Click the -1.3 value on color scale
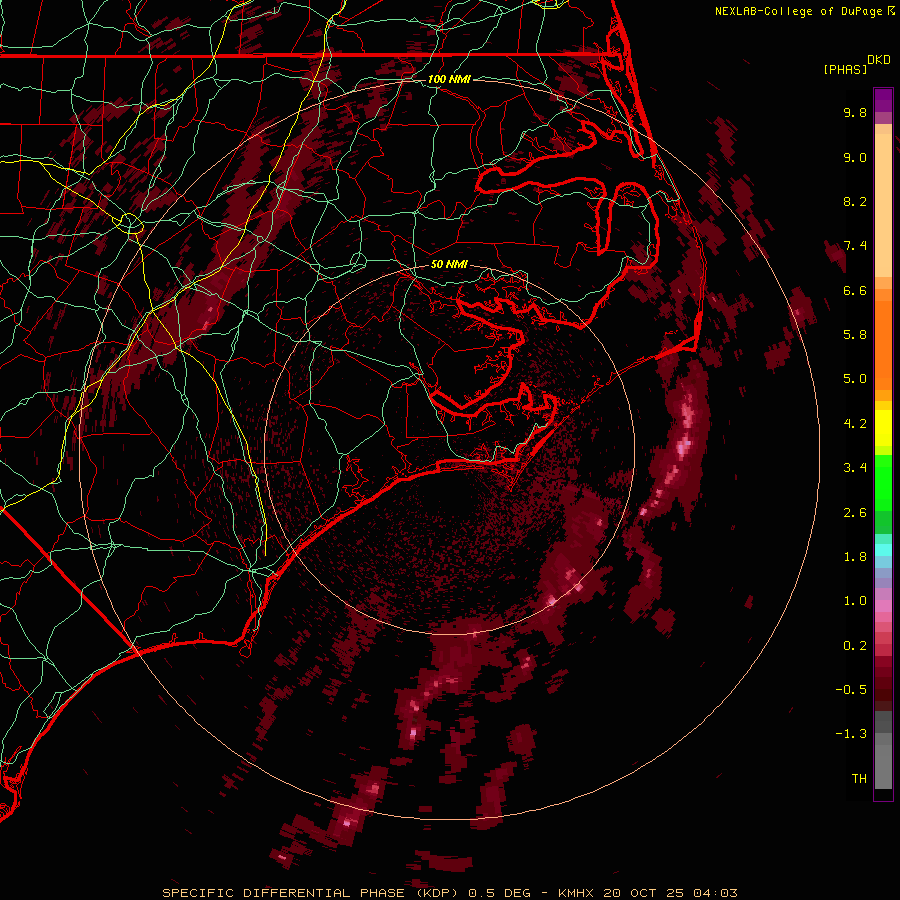900x900 pixels. coord(851,734)
